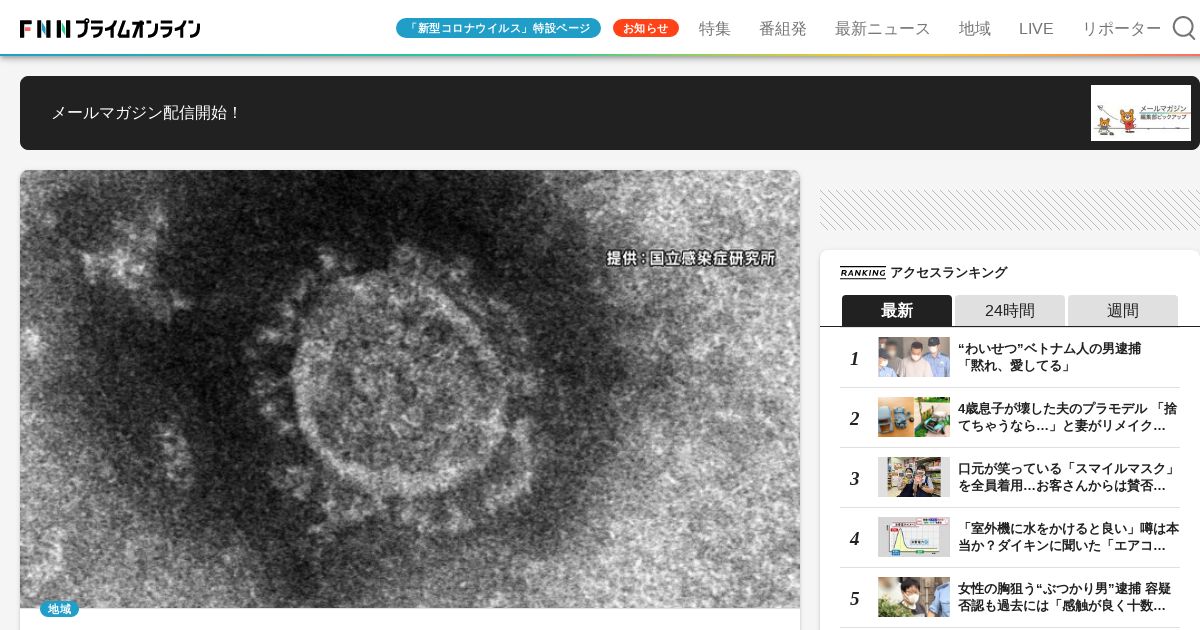Click thumbnail of rank 5 ぶつかり男 article
This screenshot has width=1200, height=630.
(x=914, y=597)
